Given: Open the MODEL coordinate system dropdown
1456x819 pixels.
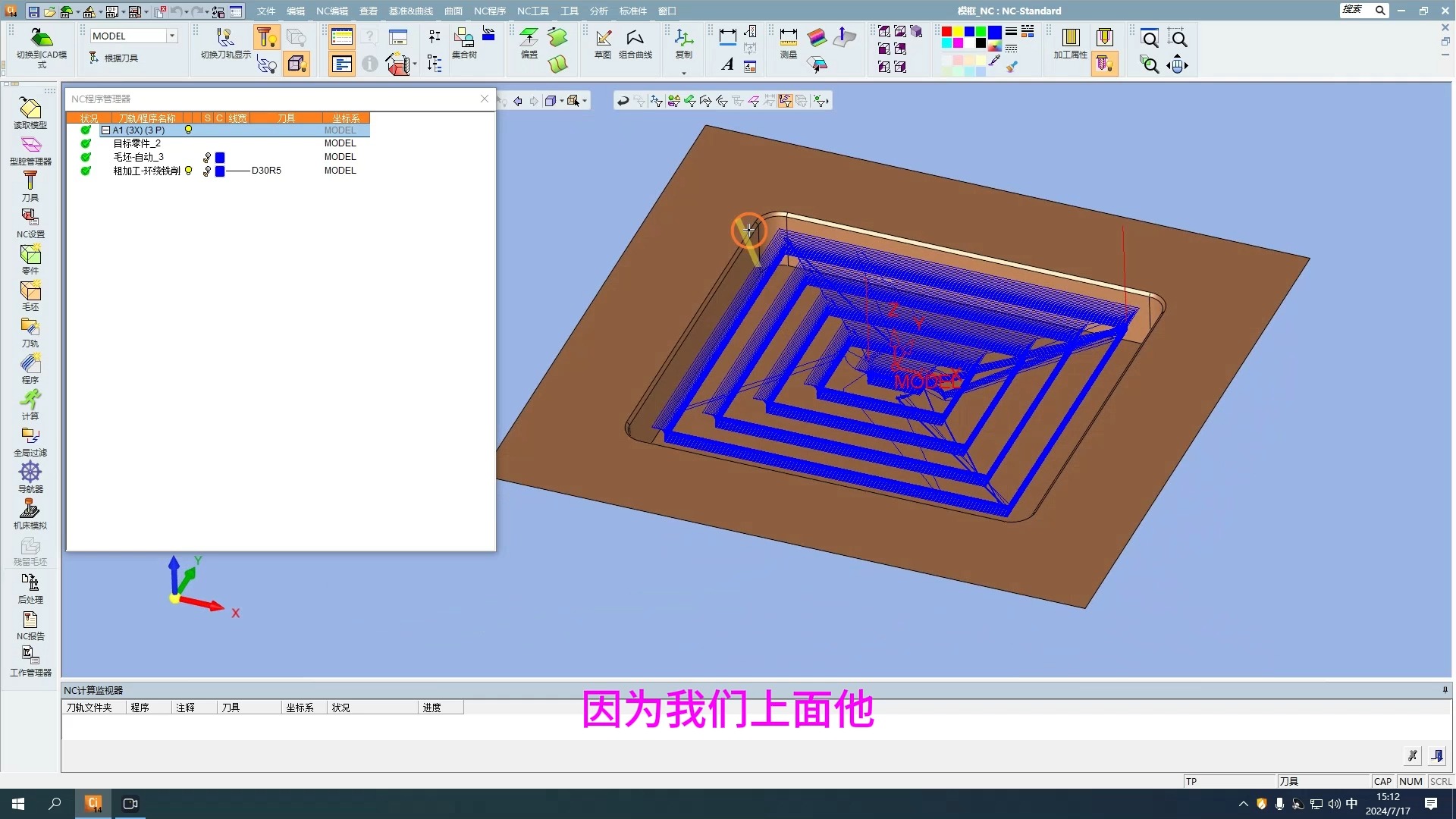Looking at the screenshot, I should point(172,36).
